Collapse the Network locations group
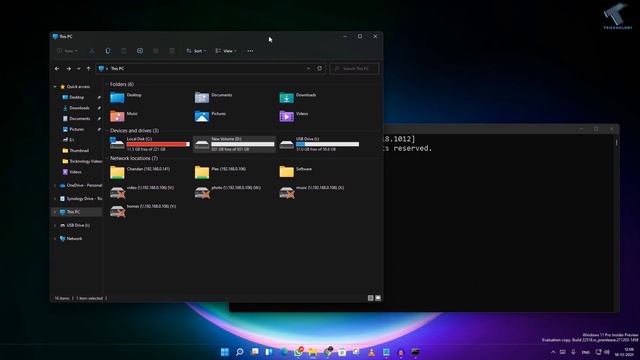The width and height of the screenshot is (640, 360). coord(107,158)
